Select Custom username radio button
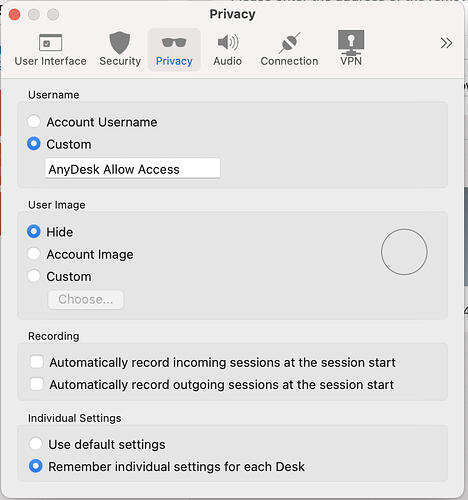Viewport: 468px width, 500px height. [x=34, y=144]
